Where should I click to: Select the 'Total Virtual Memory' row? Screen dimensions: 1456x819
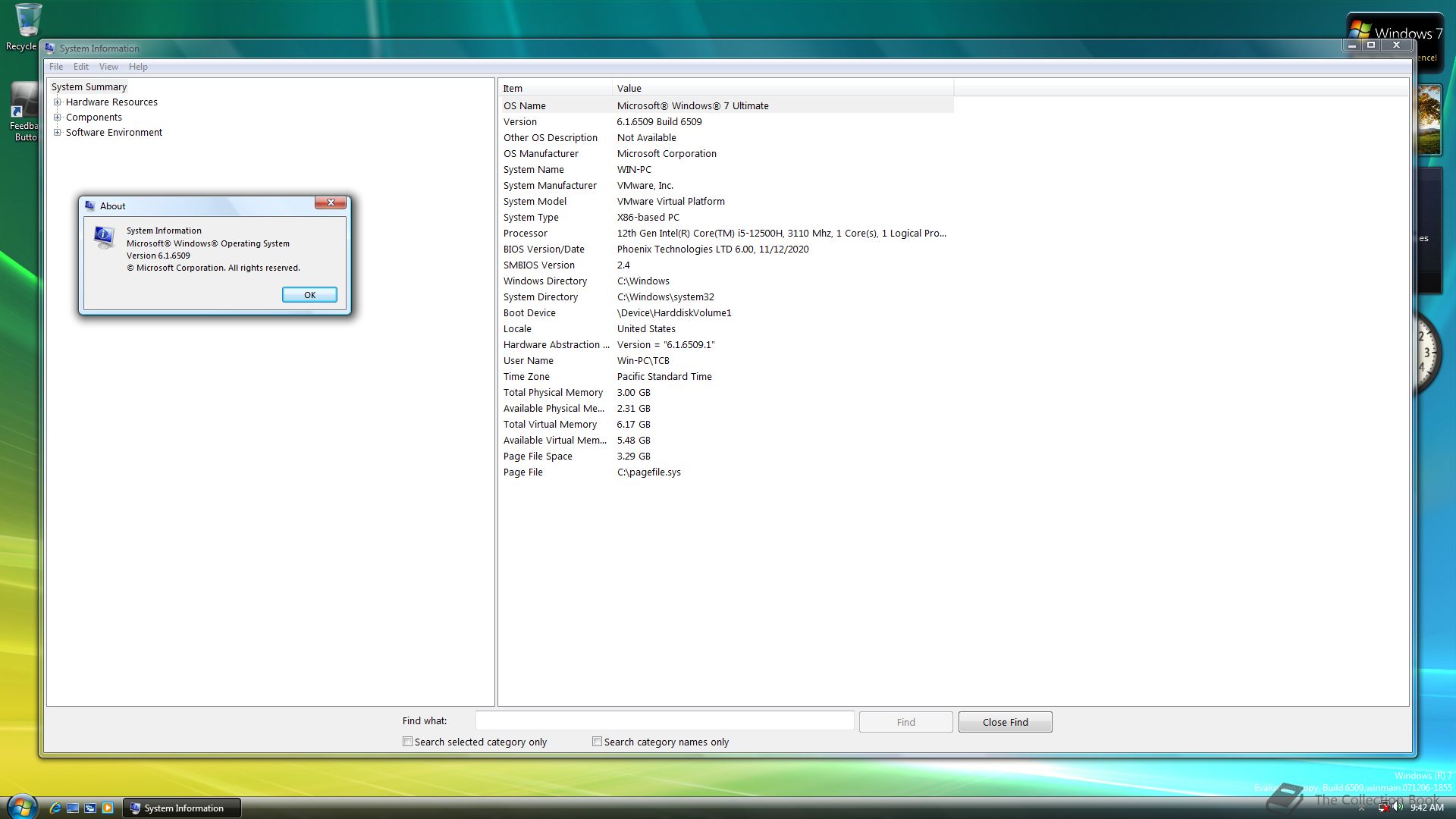coord(726,425)
